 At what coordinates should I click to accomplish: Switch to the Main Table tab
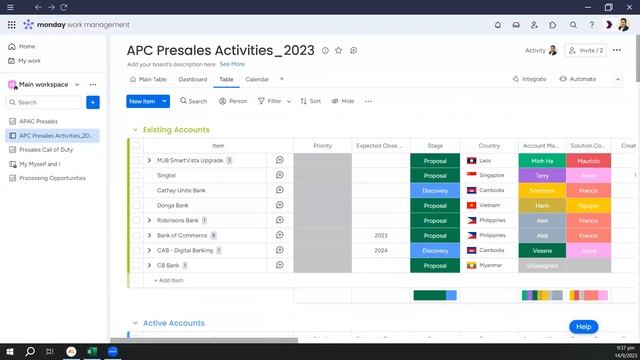pyautogui.click(x=148, y=79)
